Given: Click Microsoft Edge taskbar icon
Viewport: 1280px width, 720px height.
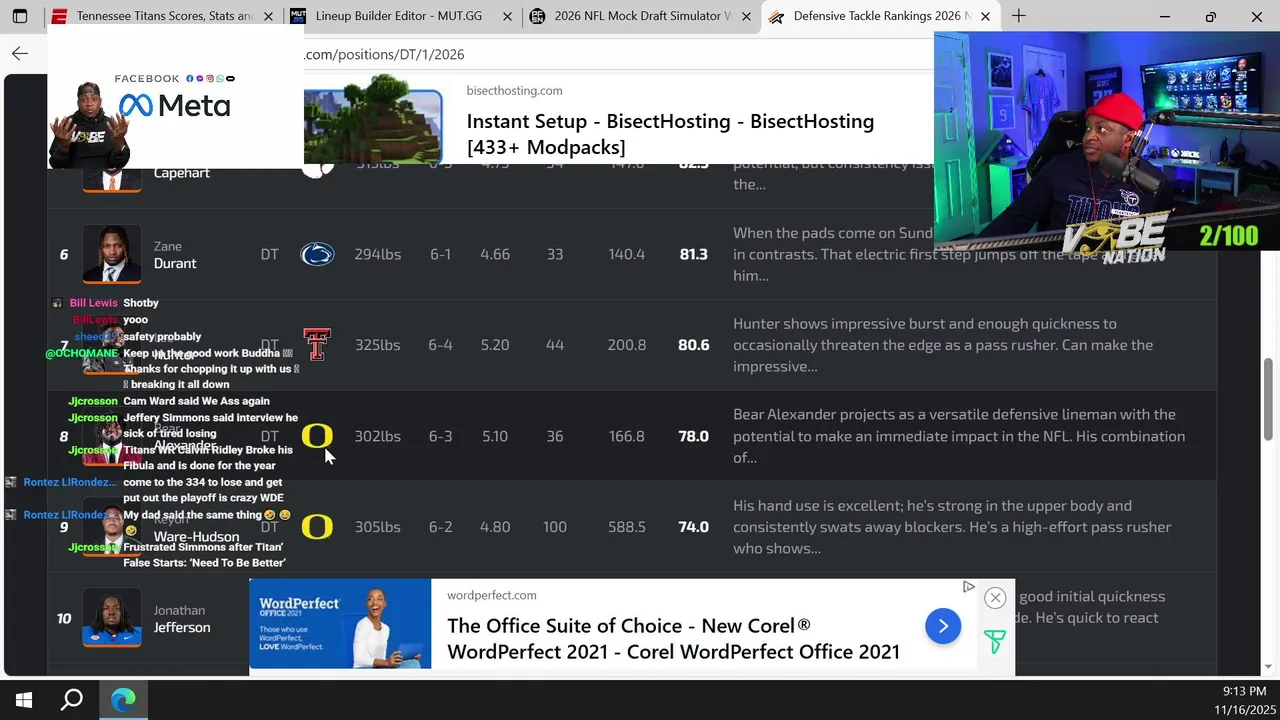Looking at the screenshot, I should point(123,700).
